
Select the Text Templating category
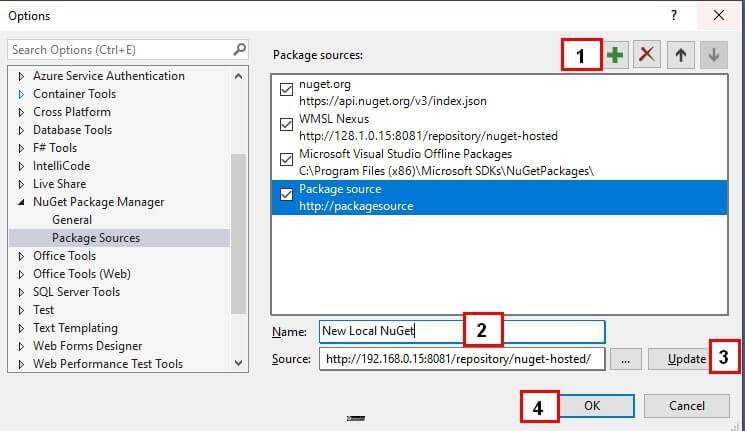[75, 328]
